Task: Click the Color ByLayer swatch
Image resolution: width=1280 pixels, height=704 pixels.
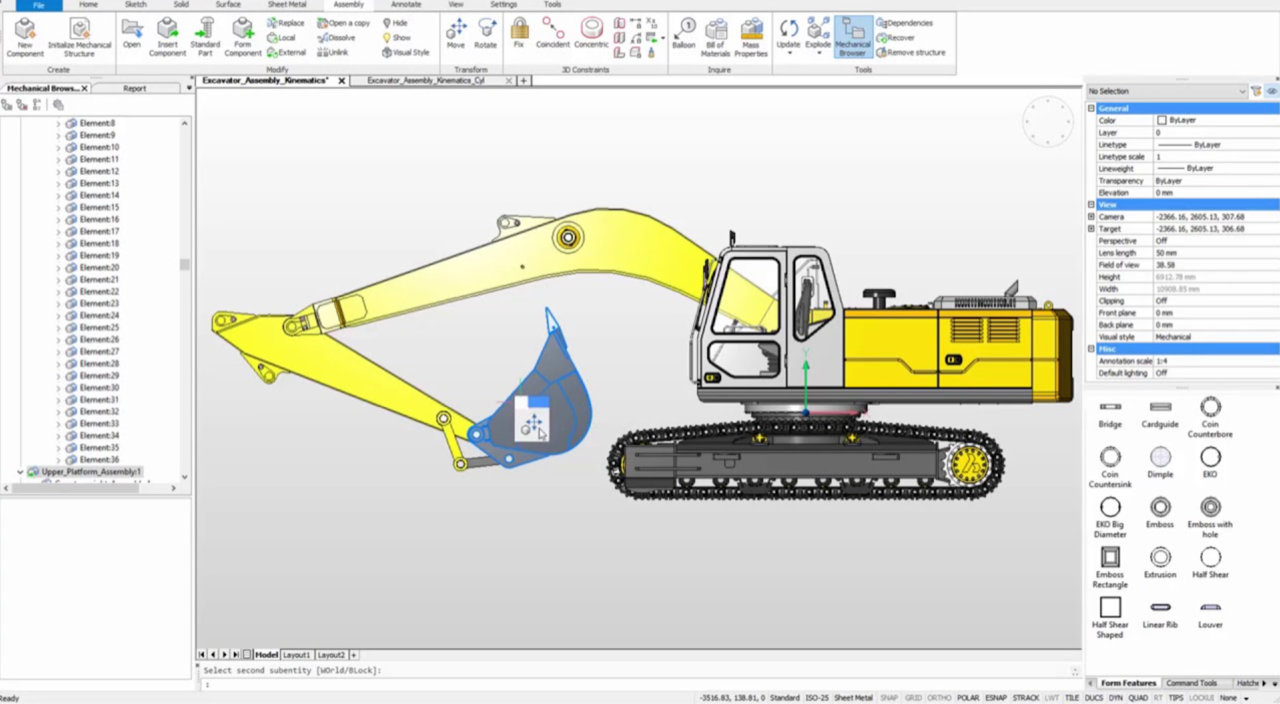Action: click(1161, 120)
